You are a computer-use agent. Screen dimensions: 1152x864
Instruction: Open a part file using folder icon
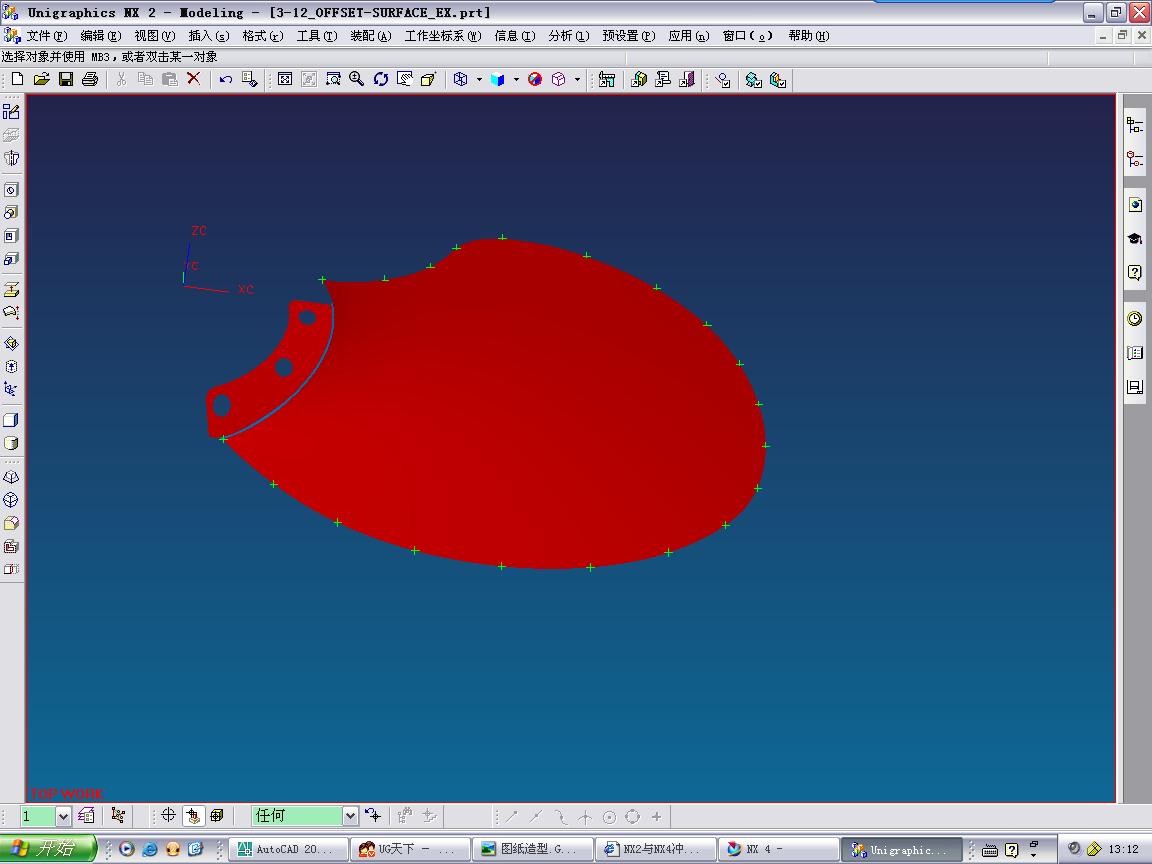[x=42, y=79]
